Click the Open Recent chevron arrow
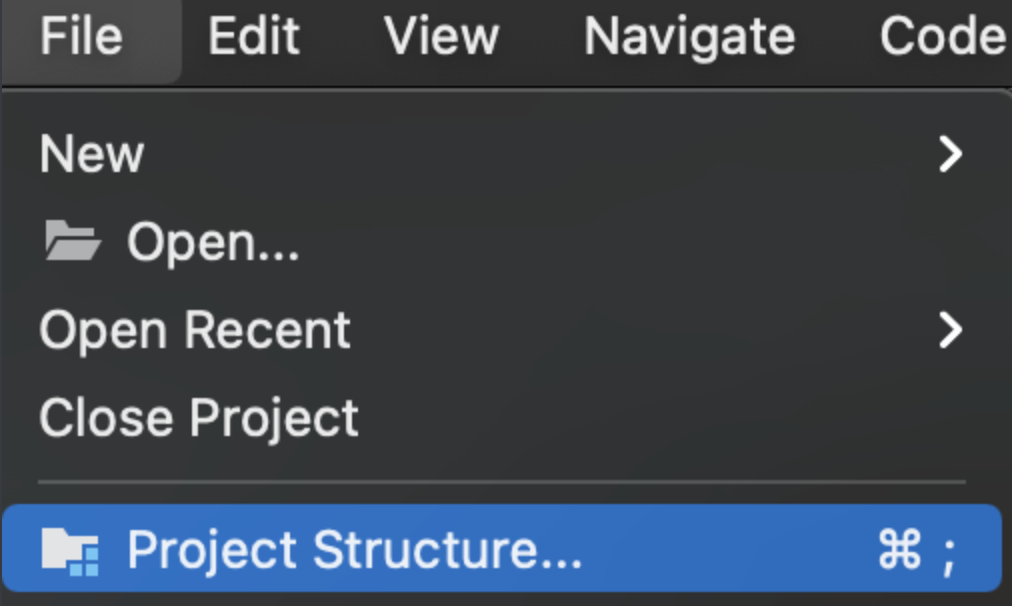This screenshot has width=1012, height=606. (949, 330)
